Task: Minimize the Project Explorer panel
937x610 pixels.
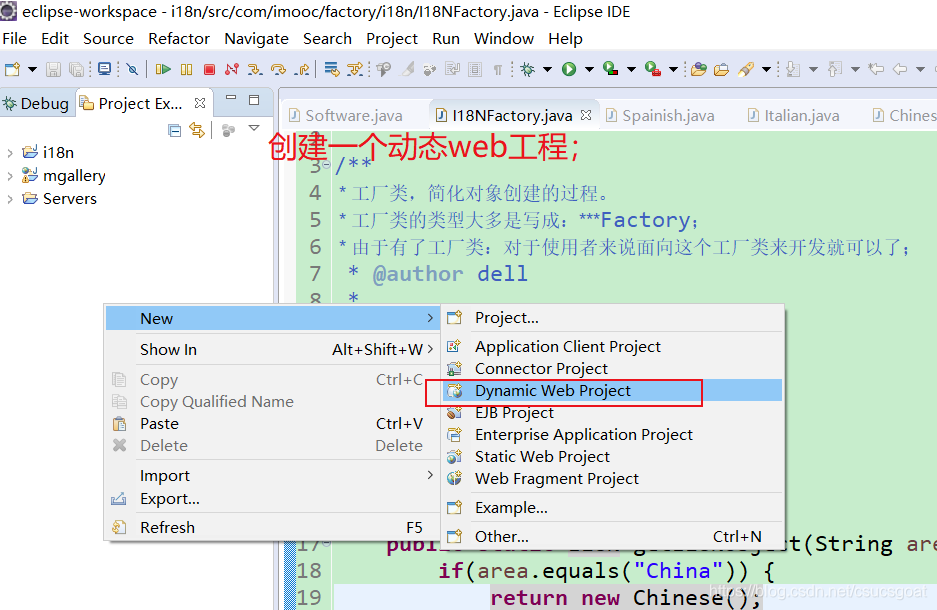Action: [231, 99]
